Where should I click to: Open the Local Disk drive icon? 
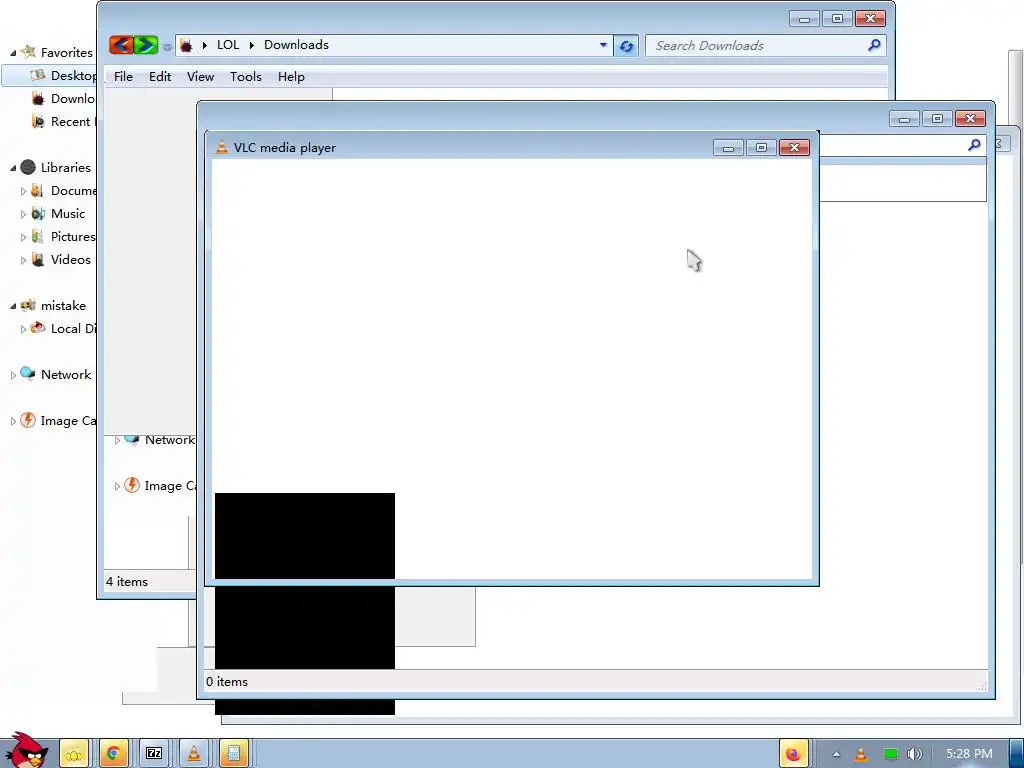click(38, 328)
